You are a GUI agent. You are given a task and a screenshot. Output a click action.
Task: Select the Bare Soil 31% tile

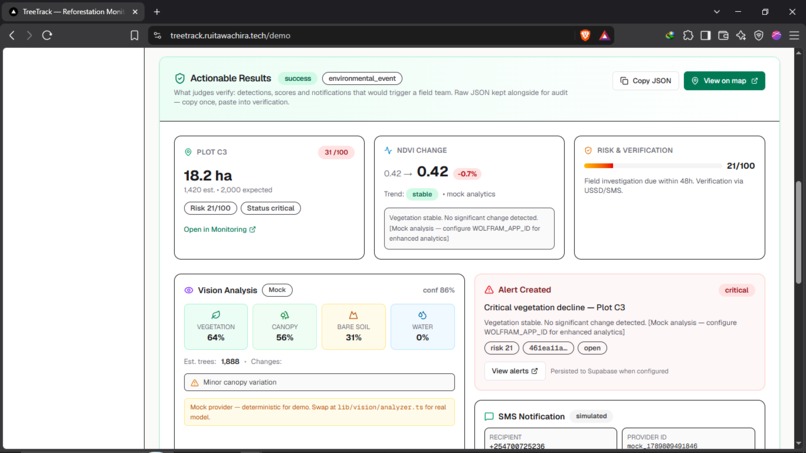click(354, 327)
